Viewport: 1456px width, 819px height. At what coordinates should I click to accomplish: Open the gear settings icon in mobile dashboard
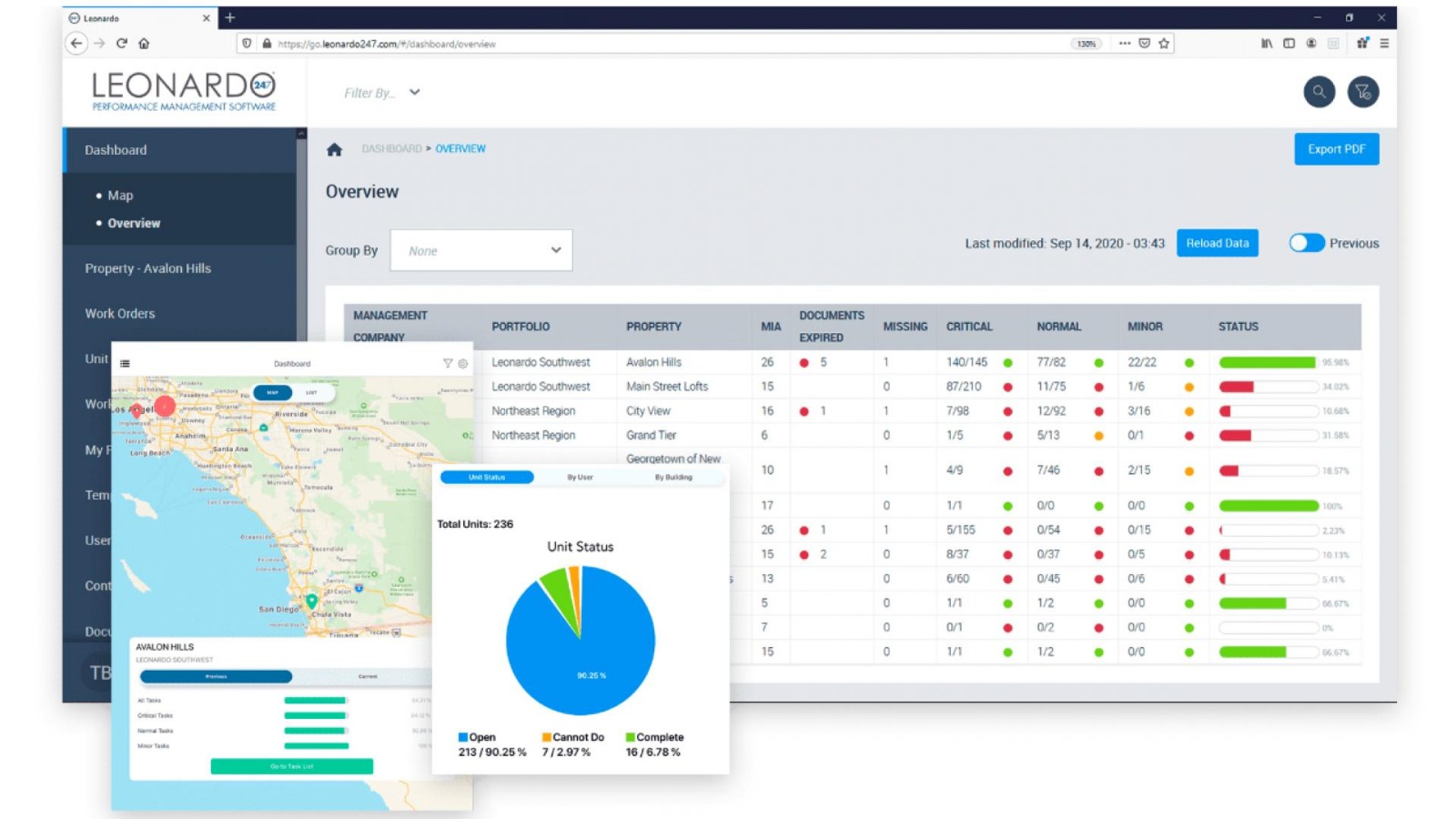(463, 363)
